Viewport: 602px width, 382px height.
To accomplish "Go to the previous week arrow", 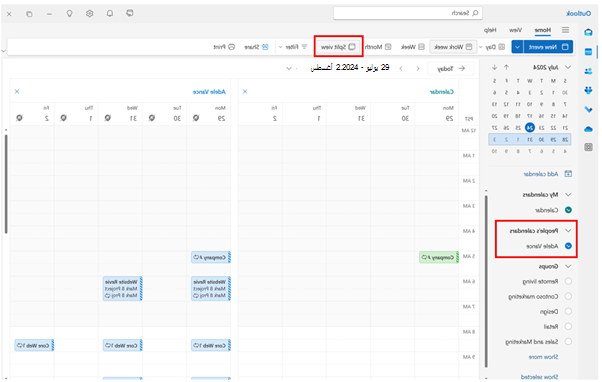I will (x=418, y=68).
